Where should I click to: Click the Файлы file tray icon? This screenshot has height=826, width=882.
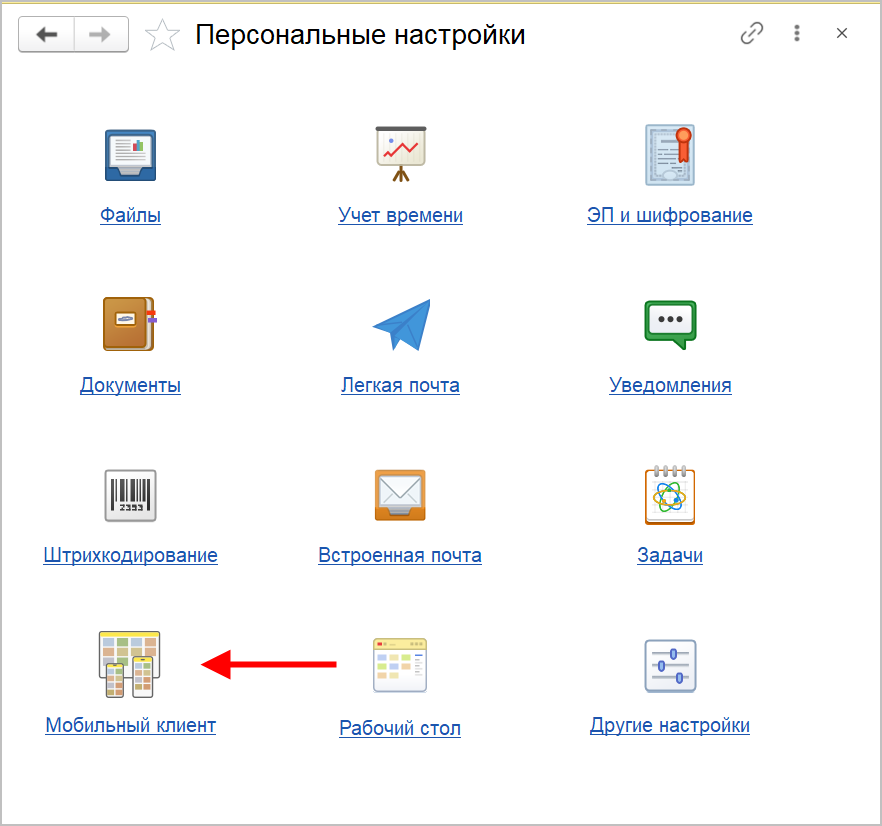tap(130, 155)
